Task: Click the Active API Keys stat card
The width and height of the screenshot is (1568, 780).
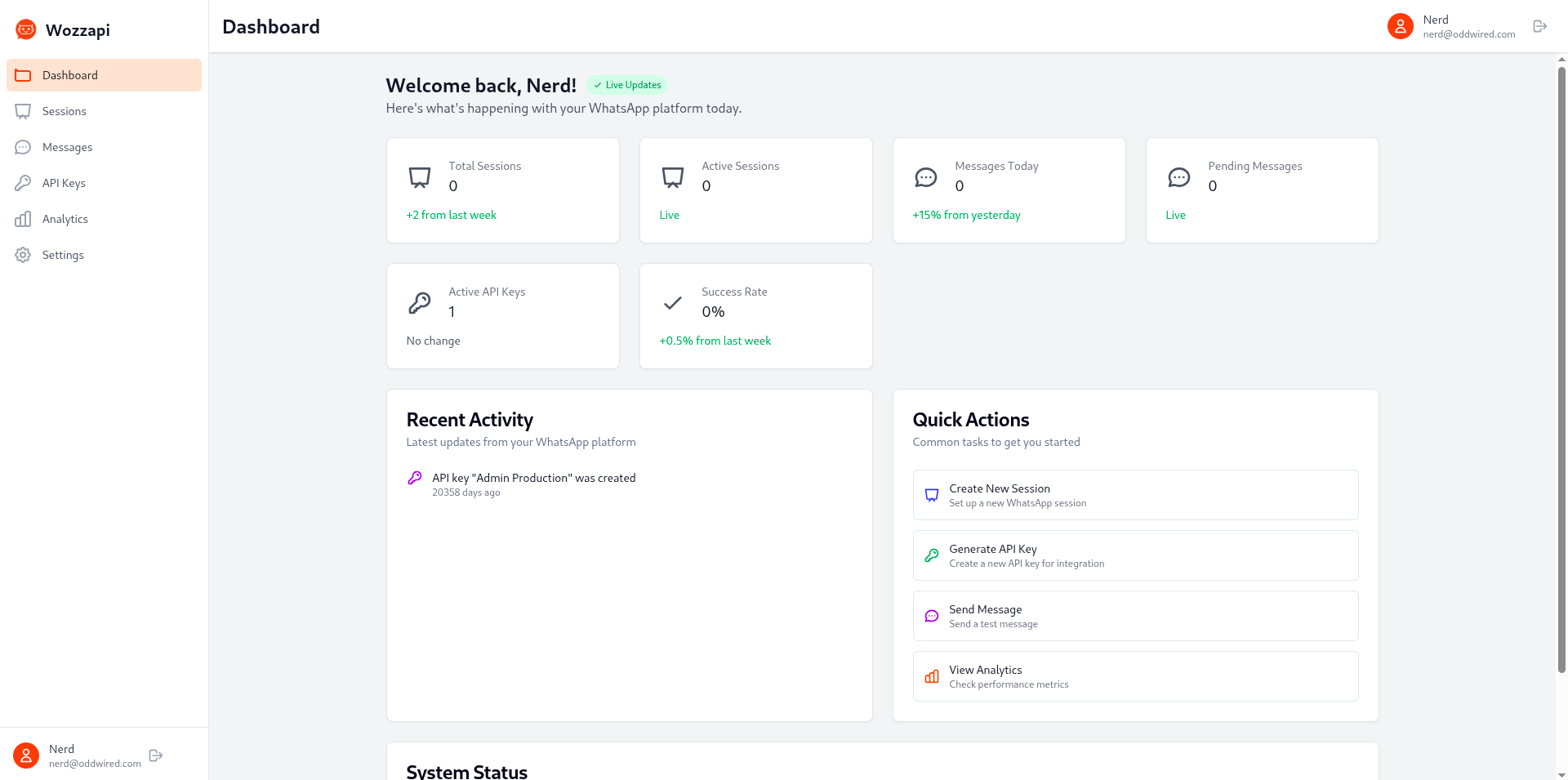Action: coord(502,316)
